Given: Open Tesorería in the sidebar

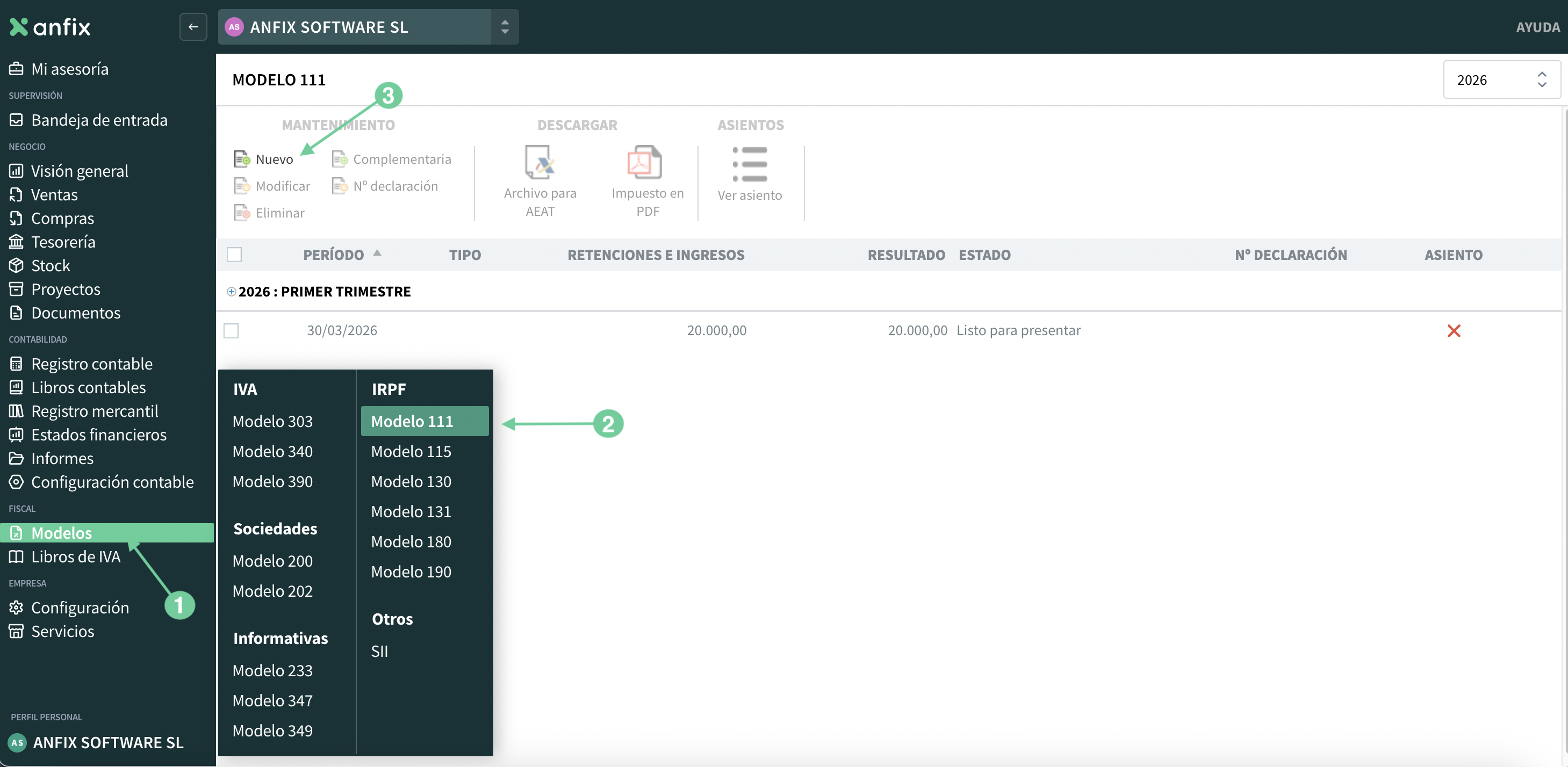Looking at the screenshot, I should click(63, 242).
